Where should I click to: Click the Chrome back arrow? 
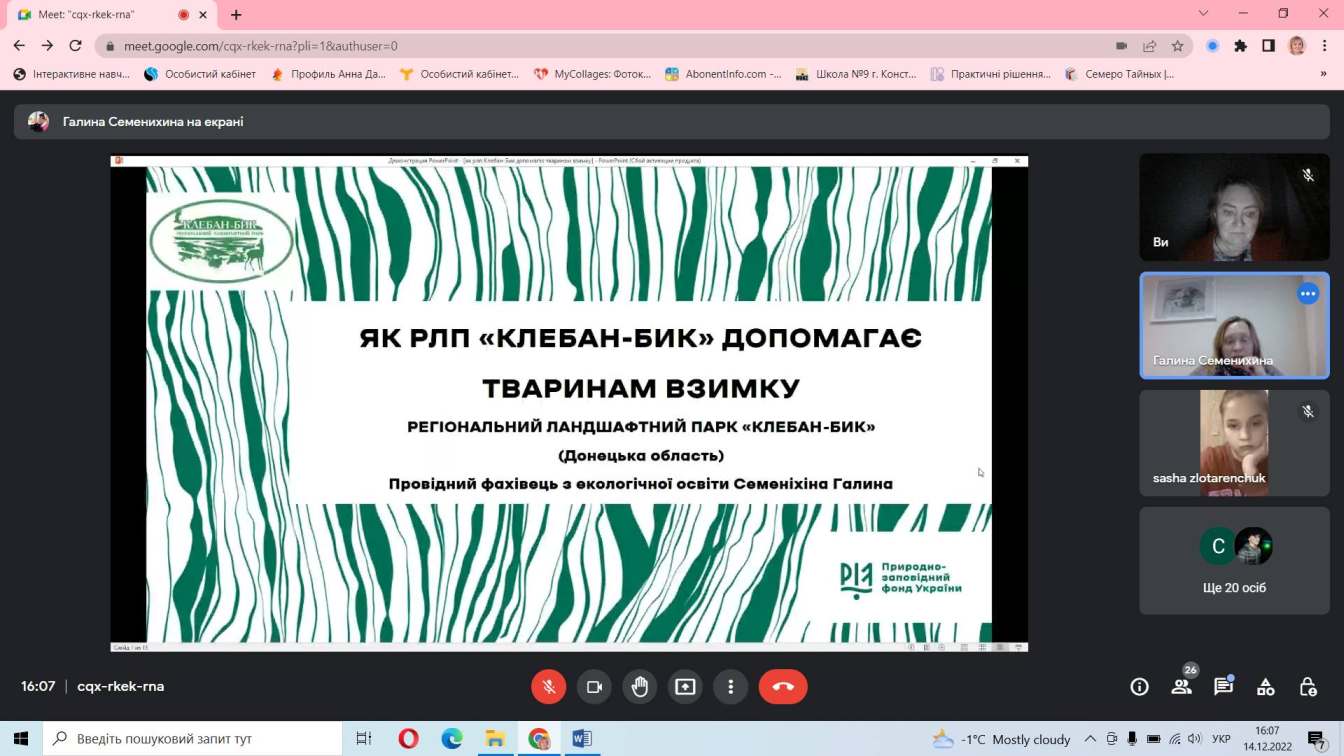(x=19, y=46)
